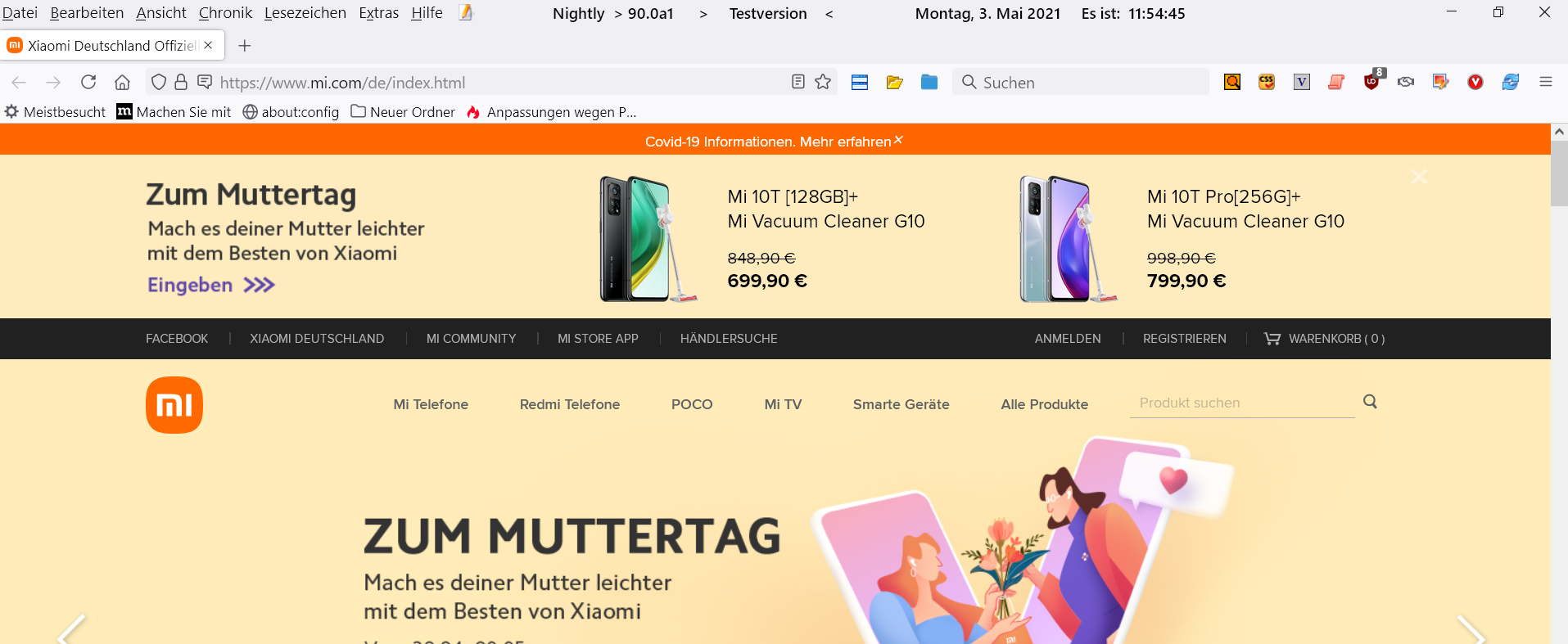Open the red Vivaldi extension icon
Screen dimensions: 1568x644
click(x=1475, y=82)
